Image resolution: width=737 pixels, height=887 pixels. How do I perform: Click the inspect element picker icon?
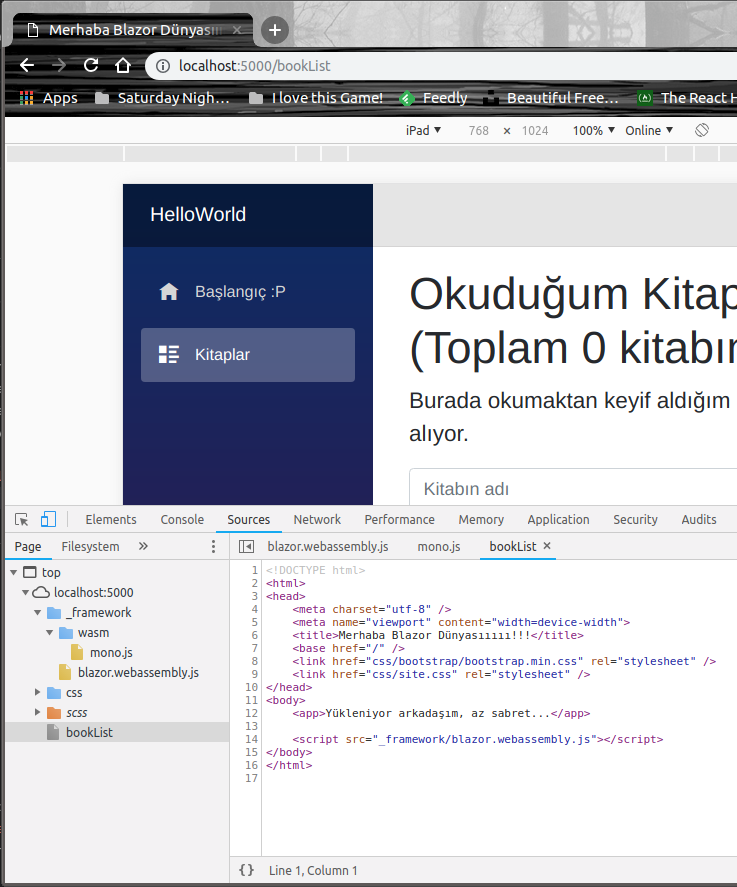(x=21, y=519)
